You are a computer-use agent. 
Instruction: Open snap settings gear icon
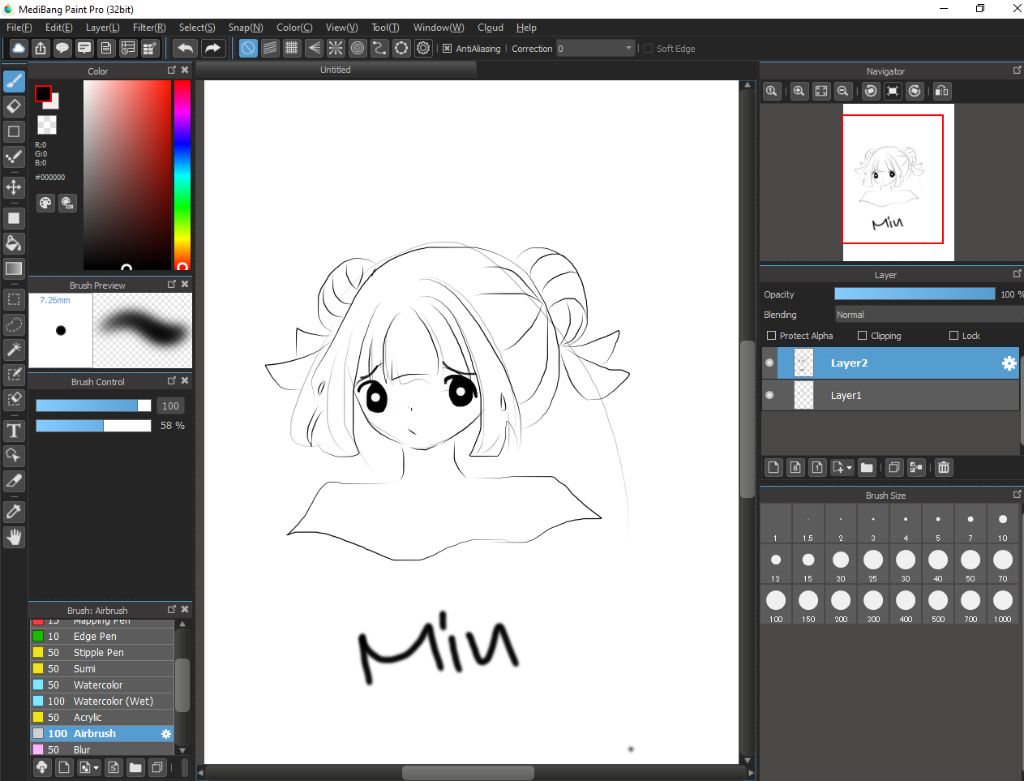point(424,48)
